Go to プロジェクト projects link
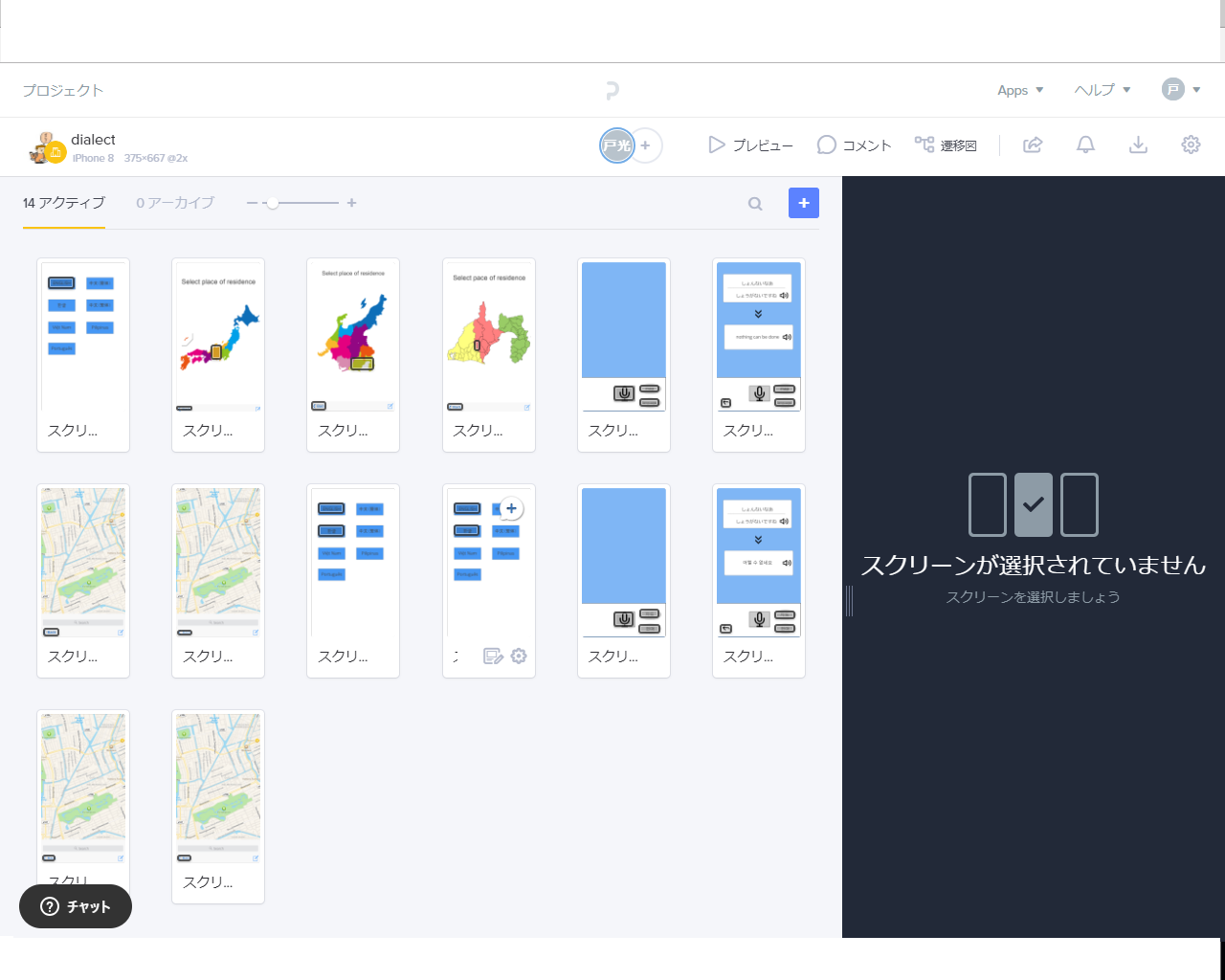1225x980 pixels. click(63, 90)
